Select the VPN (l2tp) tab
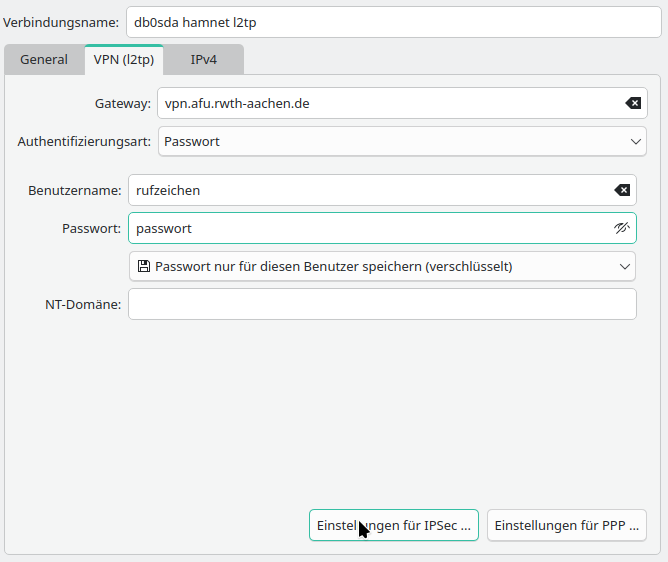 coord(124,60)
